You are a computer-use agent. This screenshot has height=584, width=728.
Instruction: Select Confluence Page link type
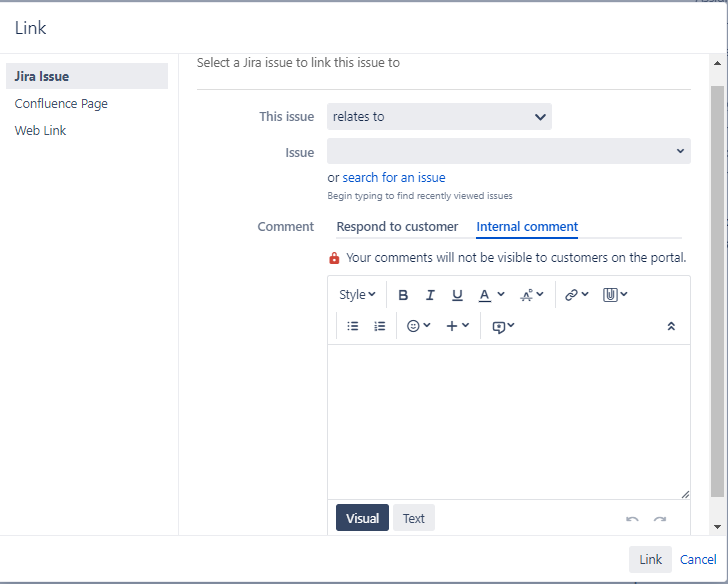coord(61,104)
